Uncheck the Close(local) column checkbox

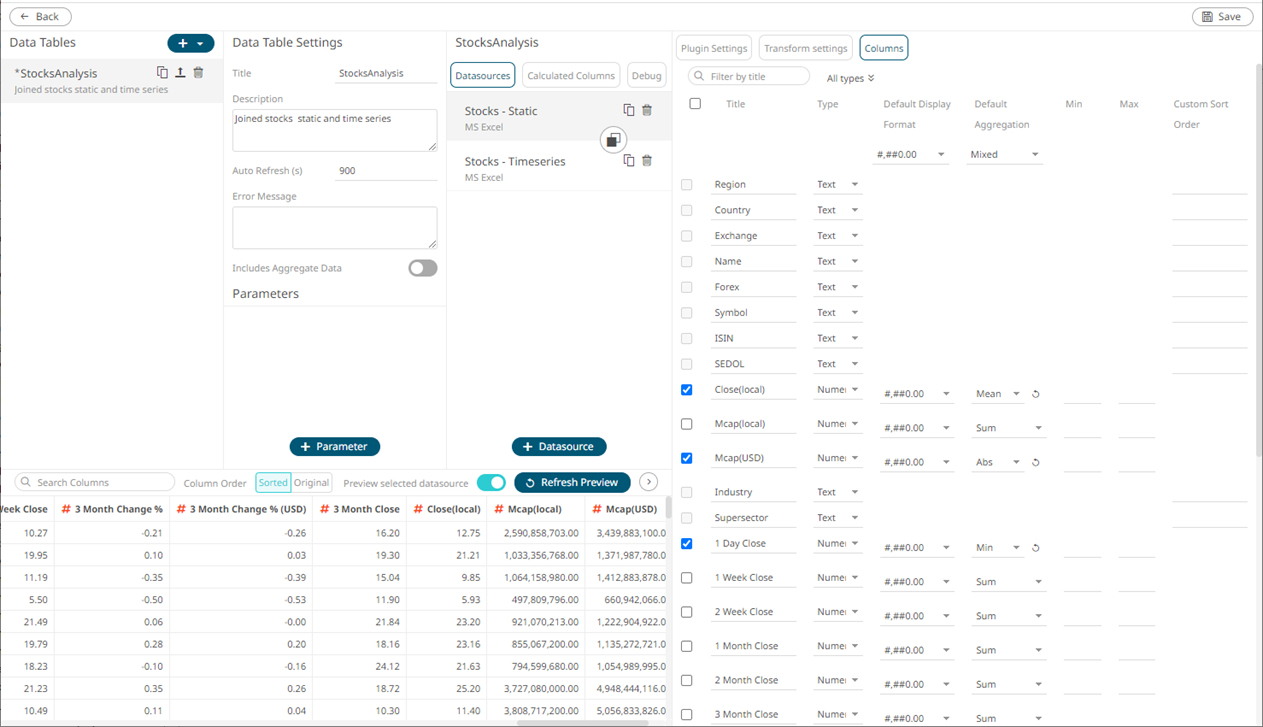(x=686, y=390)
